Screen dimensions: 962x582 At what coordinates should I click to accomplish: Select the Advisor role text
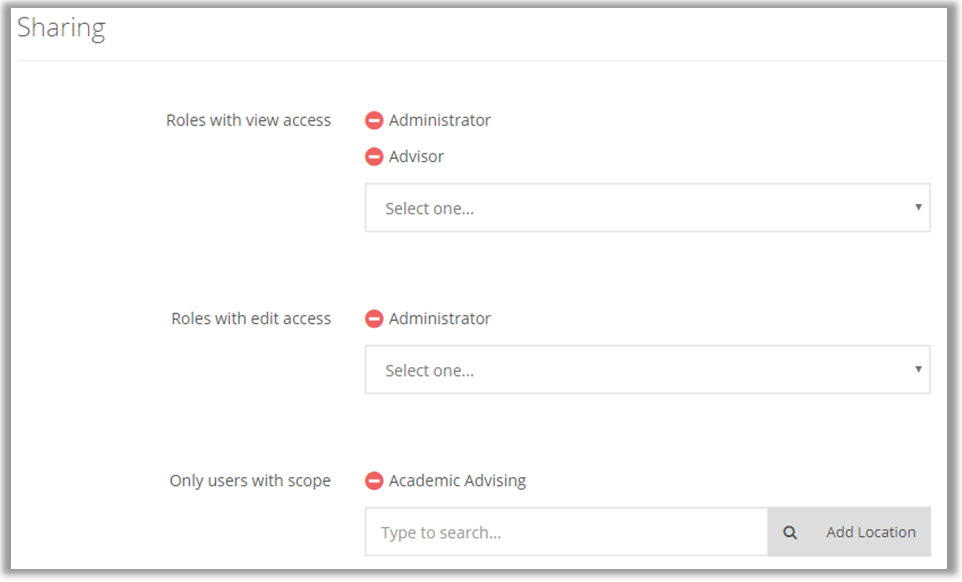coord(416,156)
